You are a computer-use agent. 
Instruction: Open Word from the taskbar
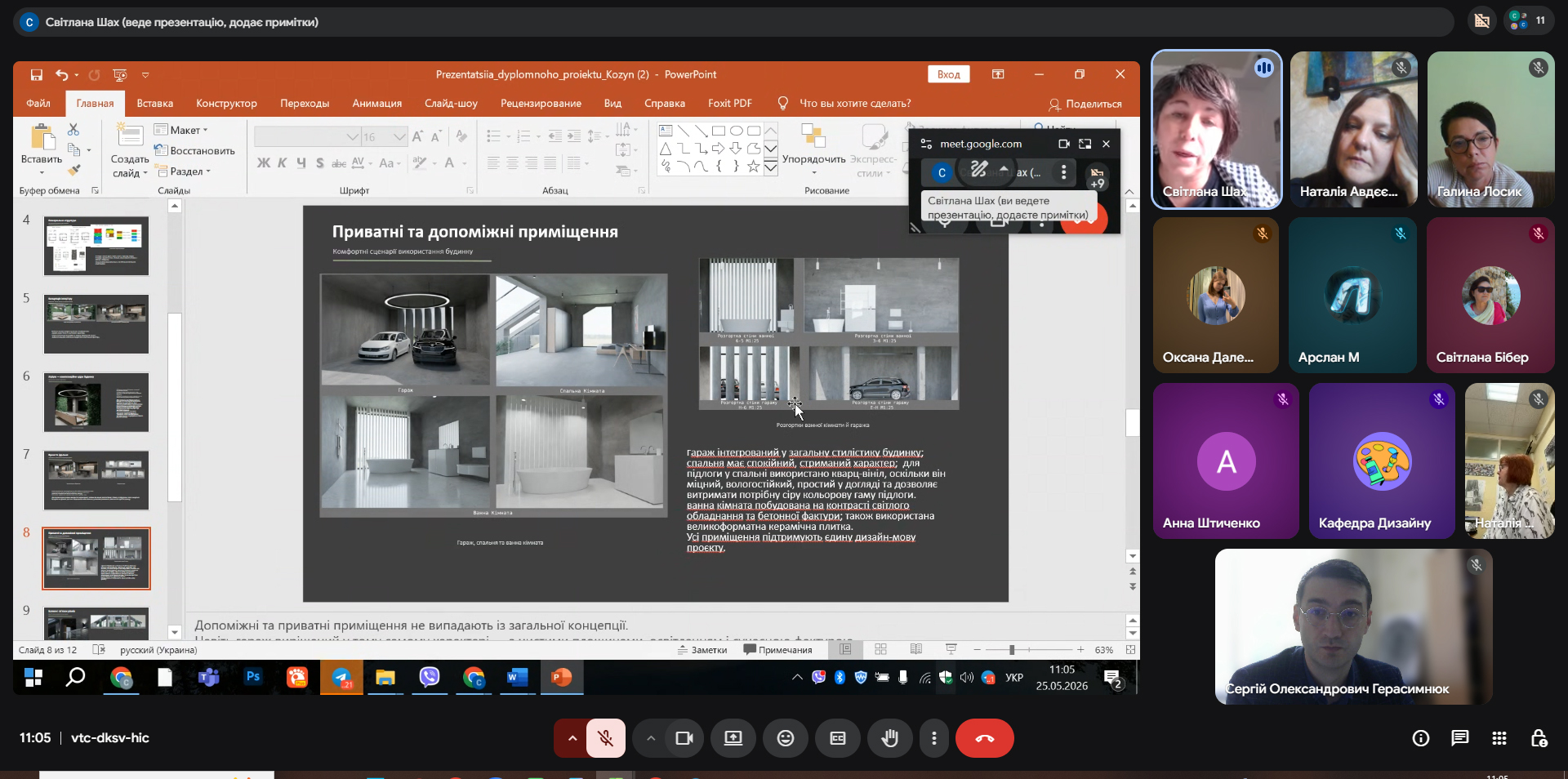[518, 677]
